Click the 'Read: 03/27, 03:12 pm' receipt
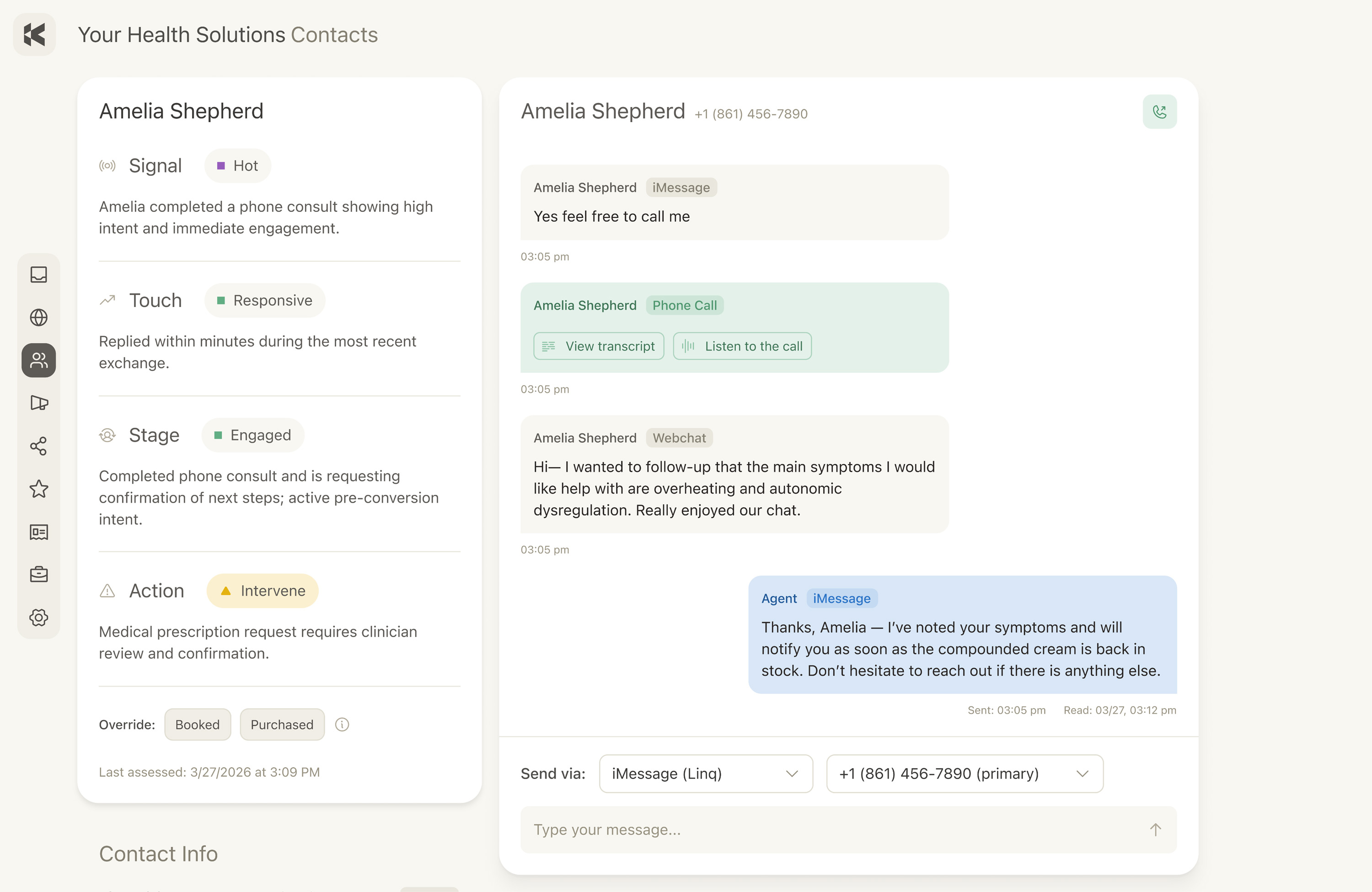Image resolution: width=1372 pixels, height=892 pixels. tap(1120, 710)
